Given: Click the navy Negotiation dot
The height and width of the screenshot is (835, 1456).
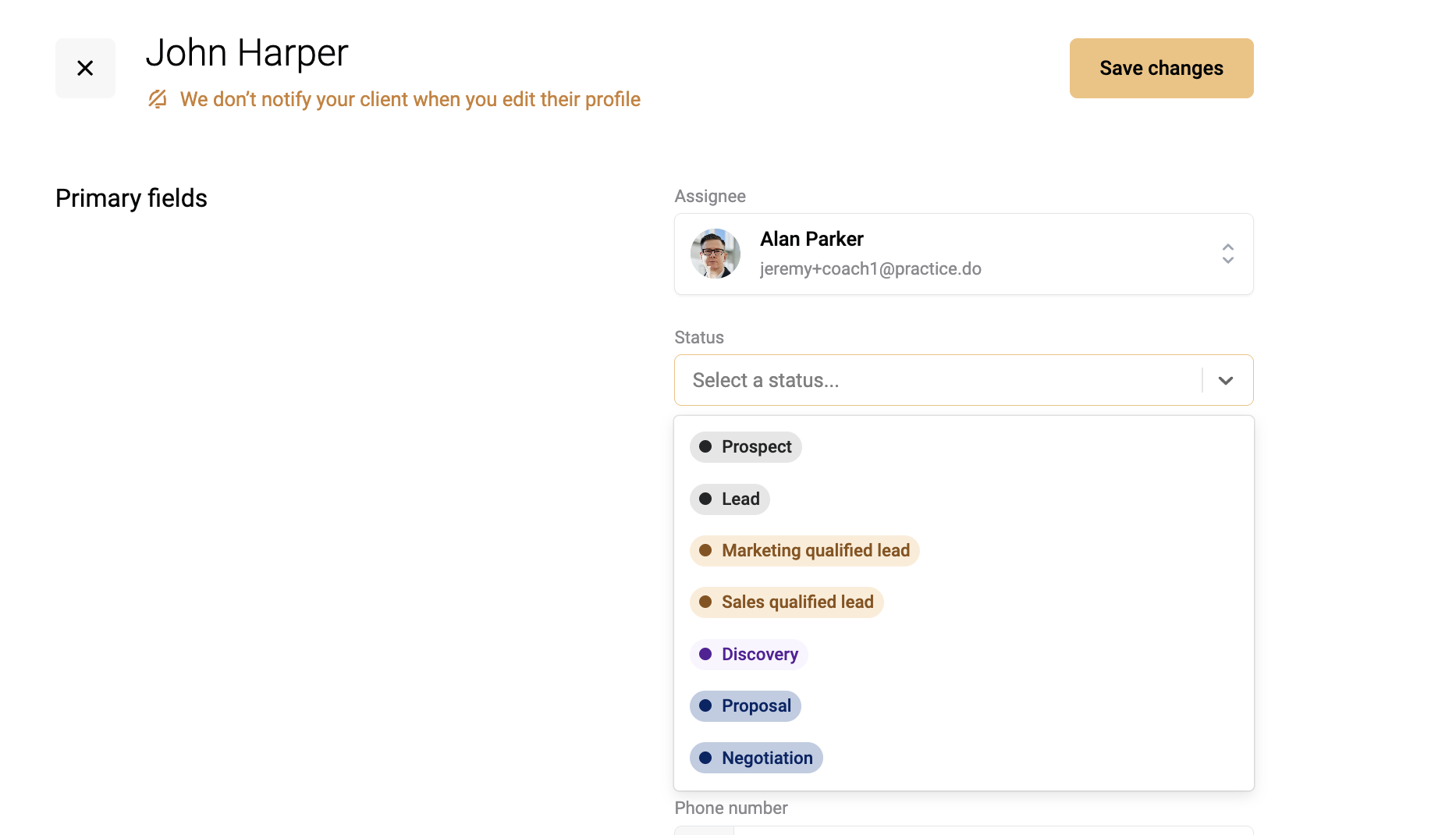Looking at the screenshot, I should tap(705, 758).
